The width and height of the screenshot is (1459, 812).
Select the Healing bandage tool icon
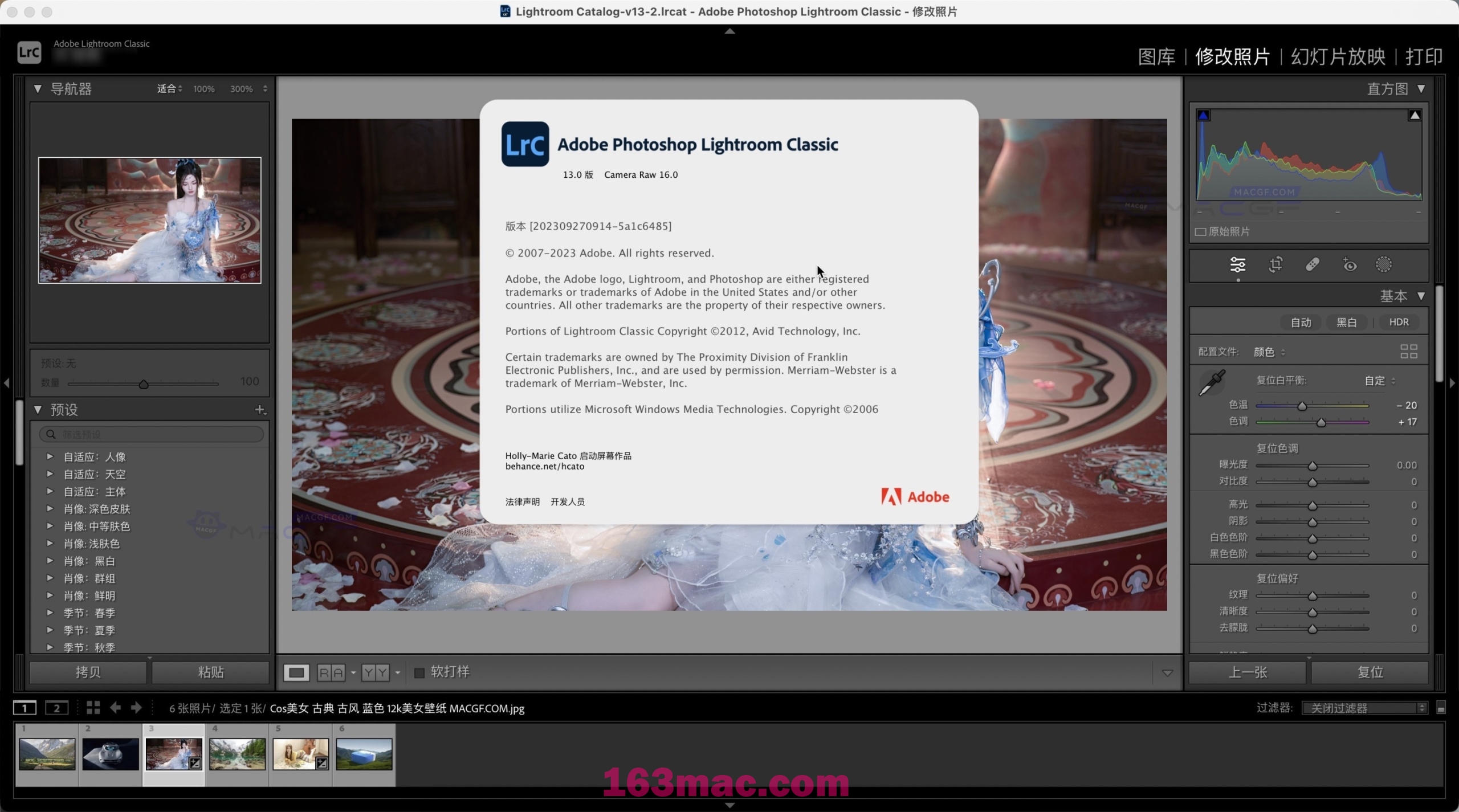[x=1312, y=265]
